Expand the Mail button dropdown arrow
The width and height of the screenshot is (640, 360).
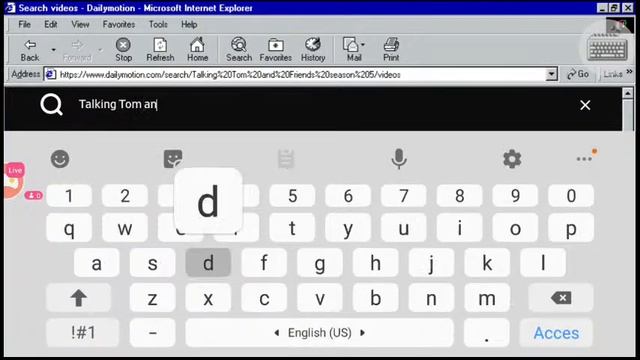tap(363, 44)
